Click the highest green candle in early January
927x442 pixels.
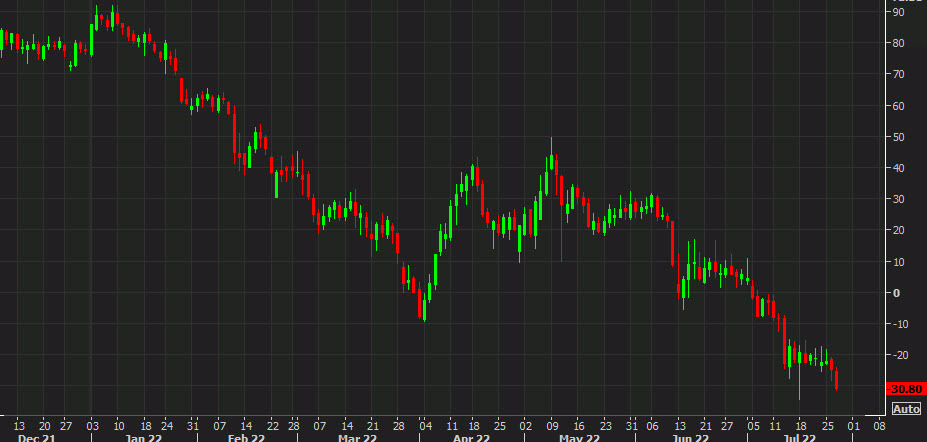tap(112, 18)
